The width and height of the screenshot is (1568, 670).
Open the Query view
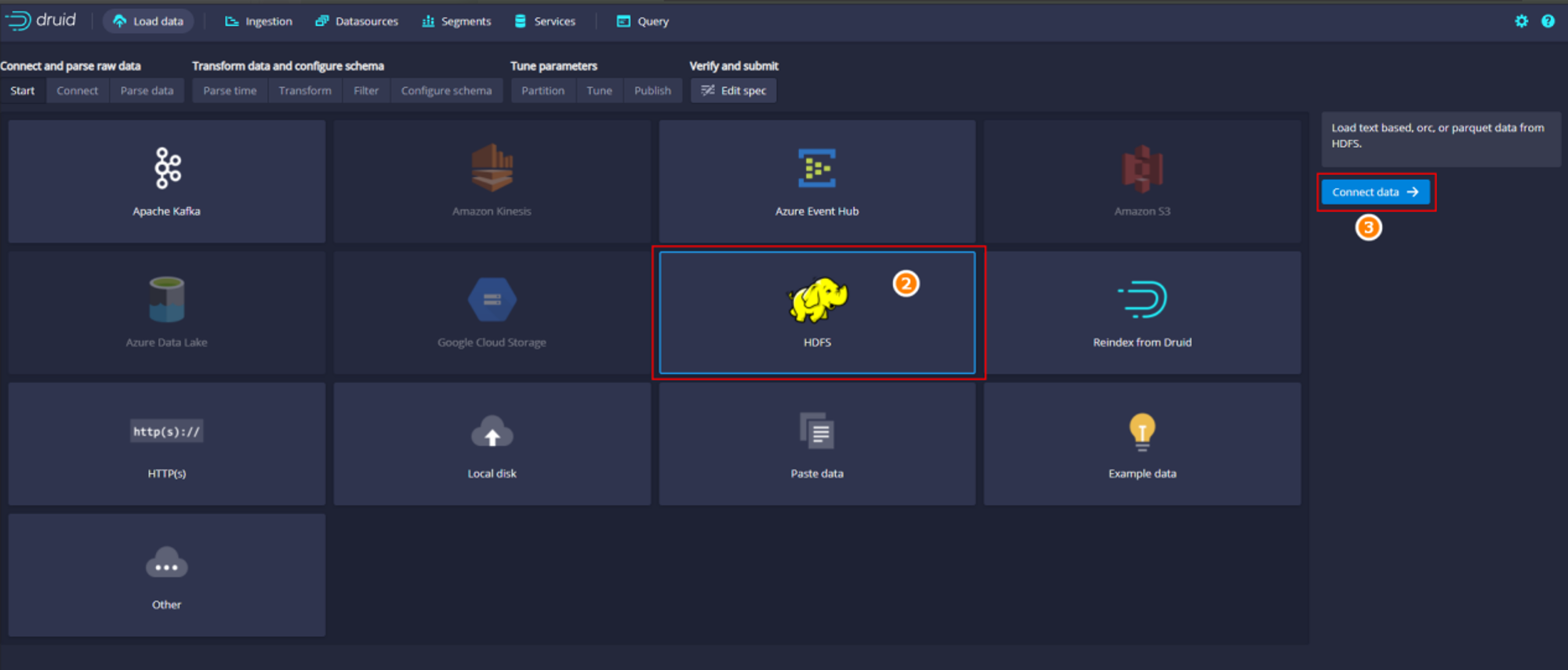coord(643,21)
